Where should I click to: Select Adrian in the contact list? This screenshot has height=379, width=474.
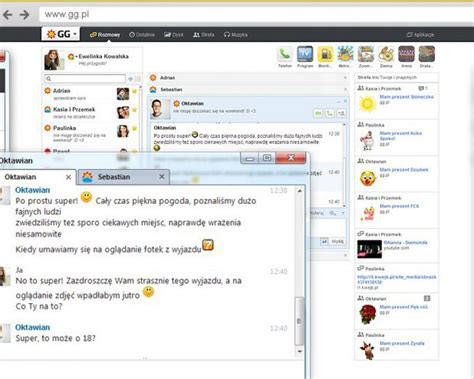pyautogui.click(x=90, y=94)
